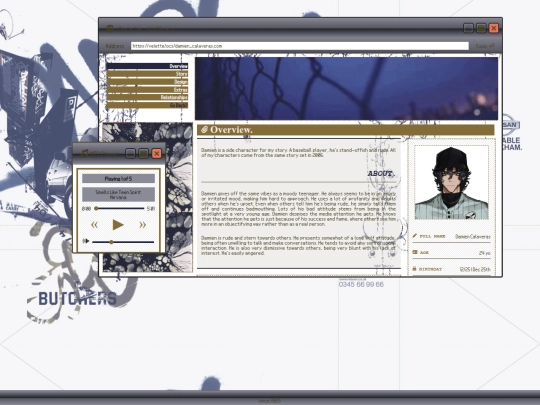Click the paperclip icon beside Overview heading

click(205, 129)
